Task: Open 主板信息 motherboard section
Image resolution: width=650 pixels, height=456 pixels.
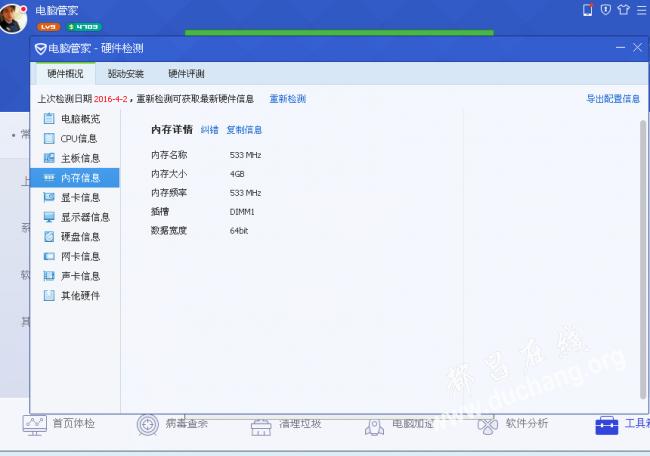Action: [x=75, y=158]
